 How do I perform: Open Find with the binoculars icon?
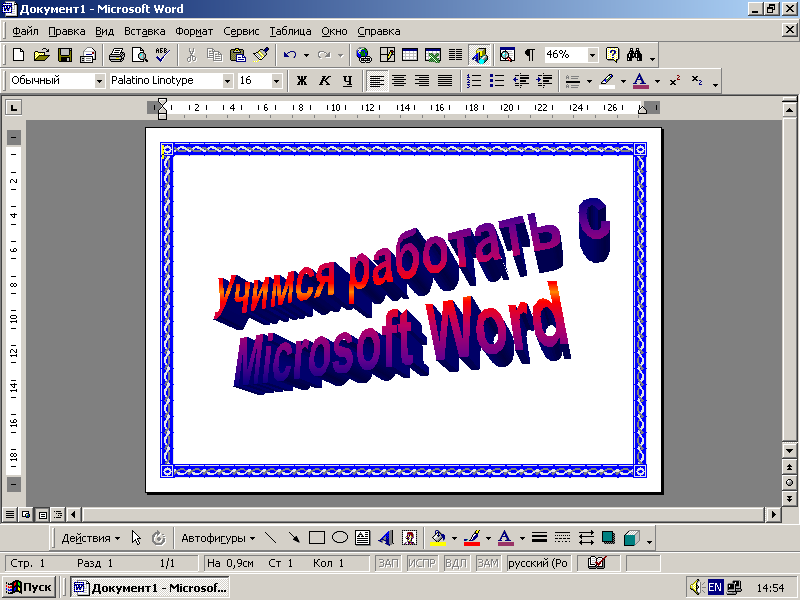coord(635,55)
